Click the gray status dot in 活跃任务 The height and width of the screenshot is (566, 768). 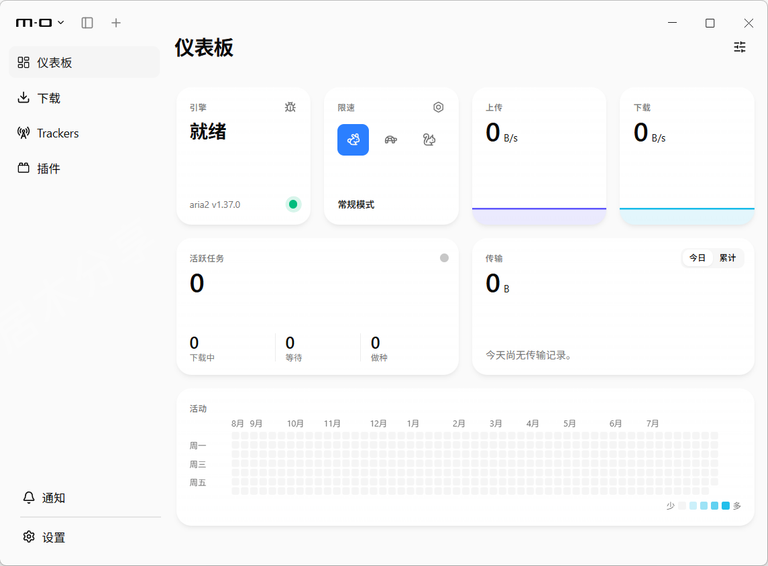click(x=444, y=258)
